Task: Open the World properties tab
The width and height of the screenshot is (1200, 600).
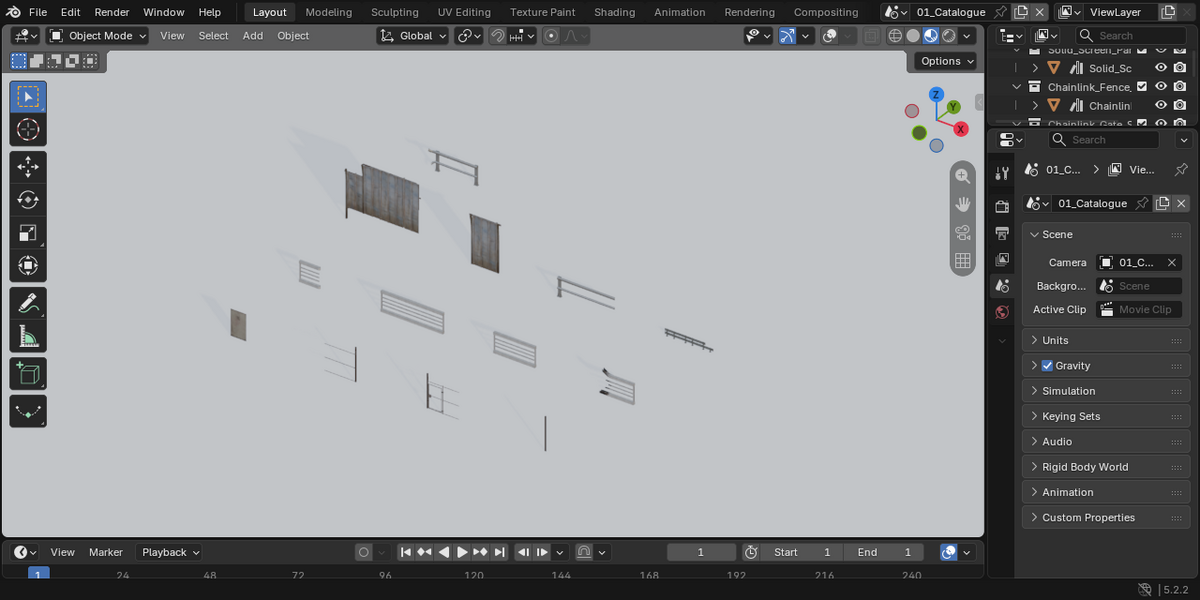Action: [1002, 312]
